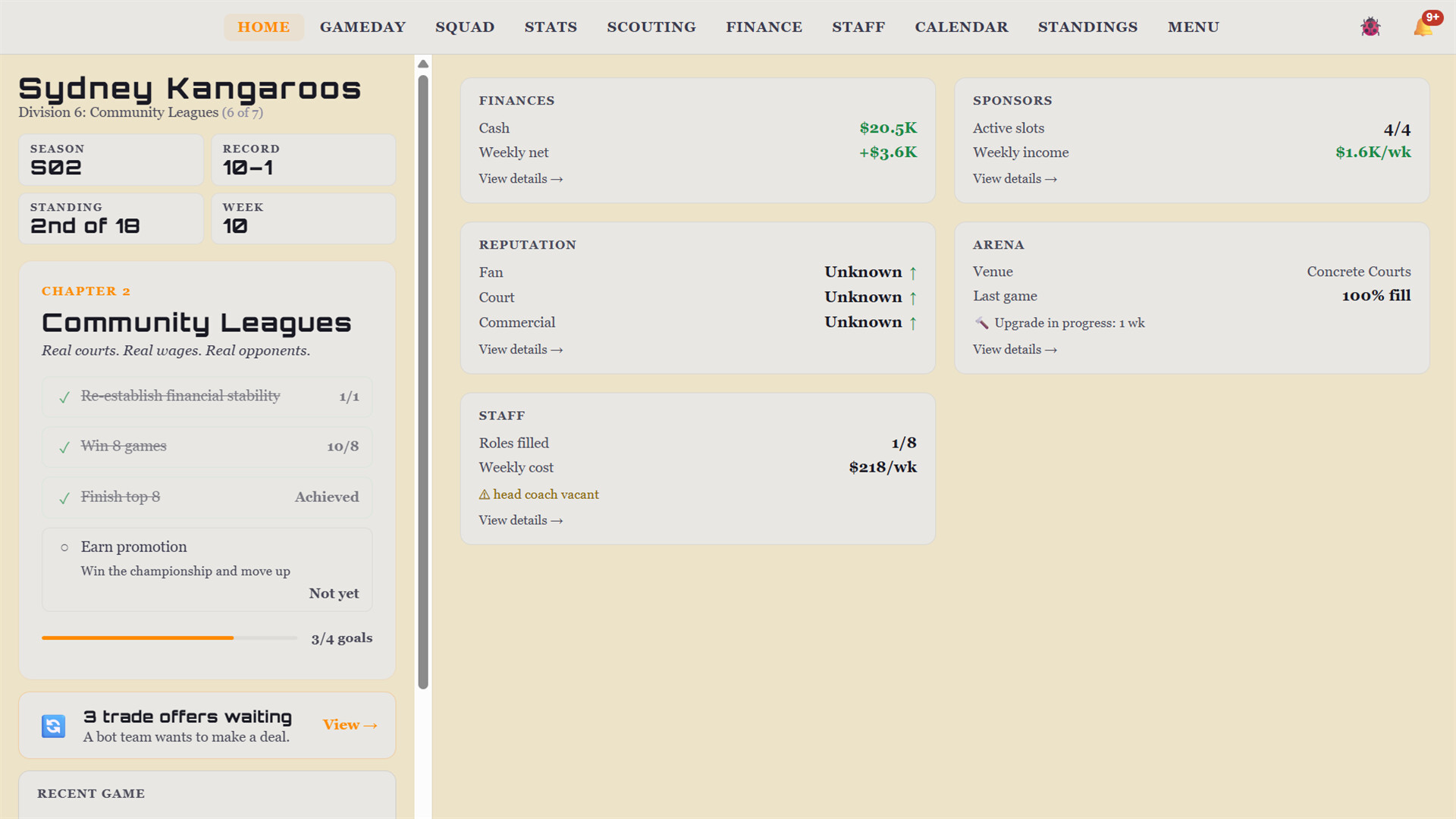Click the checkmark beside Win 8 games
This screenshot has width=1456, height=819.
pos(64,447)
